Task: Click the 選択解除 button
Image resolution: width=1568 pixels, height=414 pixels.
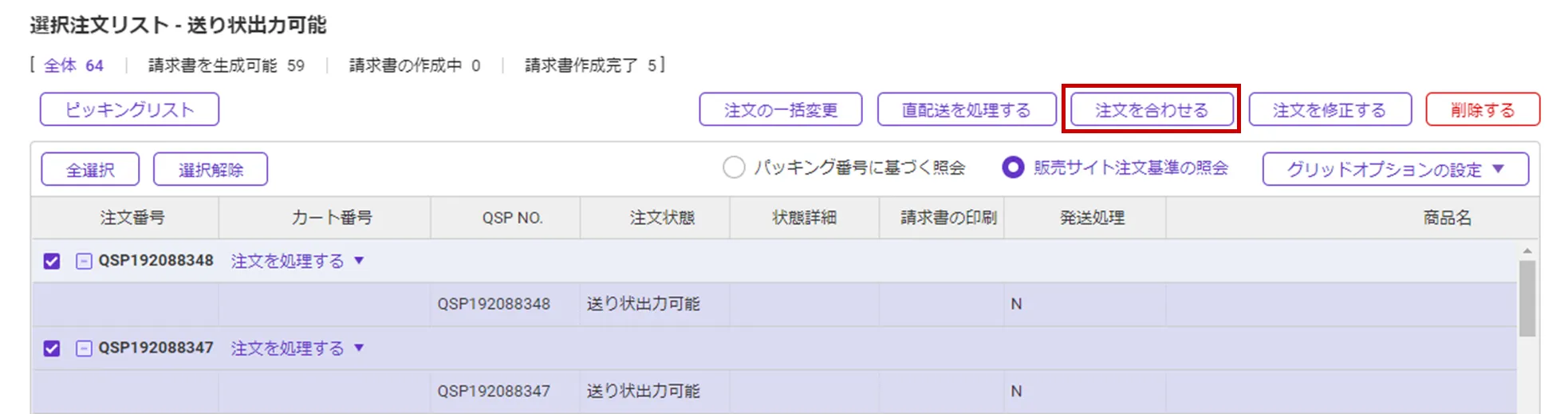Action: (x=211, y=170)
